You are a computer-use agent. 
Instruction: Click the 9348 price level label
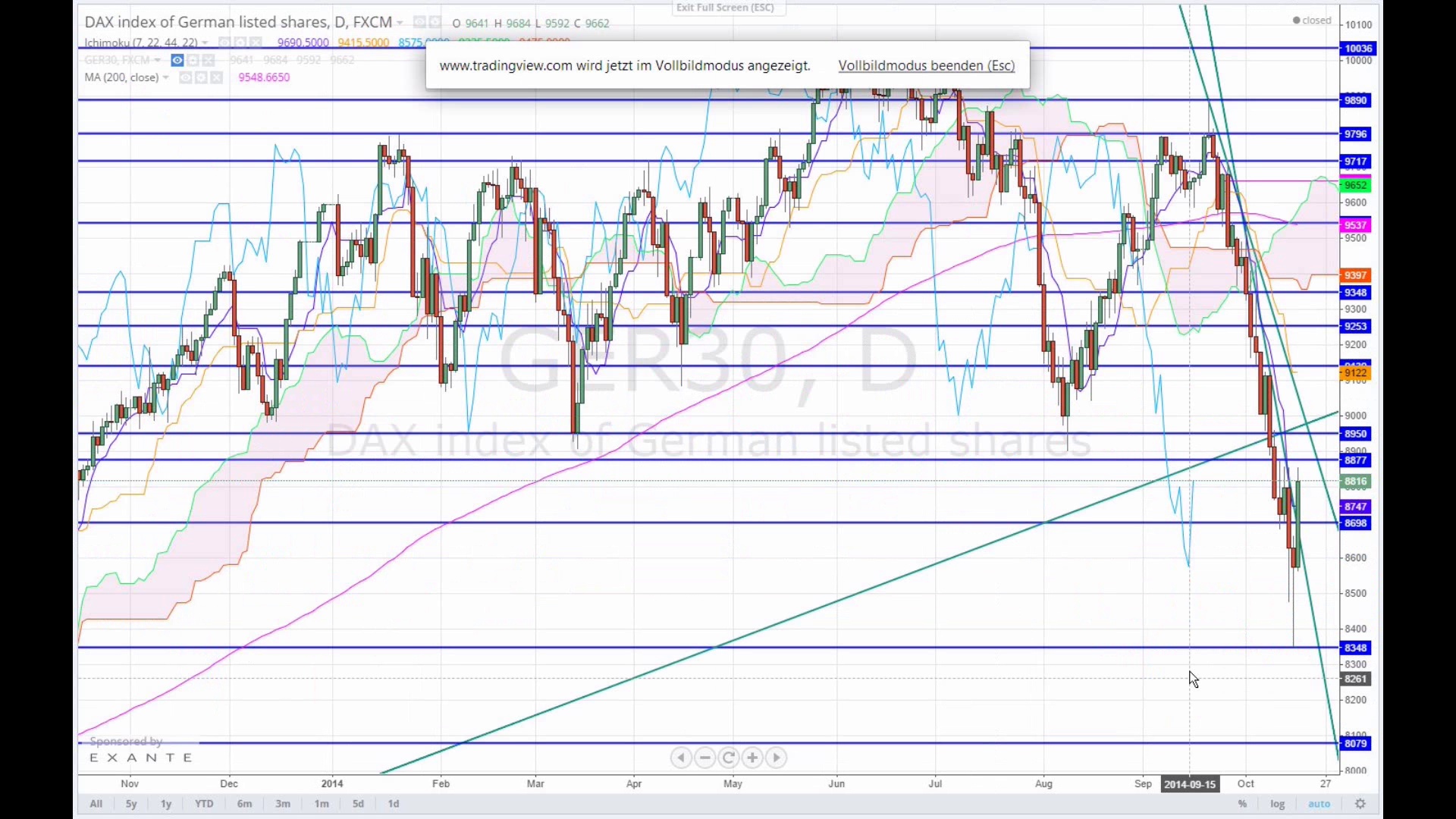coord(1355,293)
